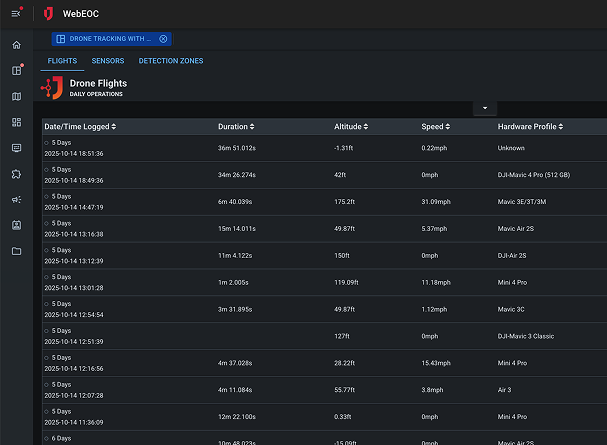
Task: Select the Flights tab
Action: [62, 61]
